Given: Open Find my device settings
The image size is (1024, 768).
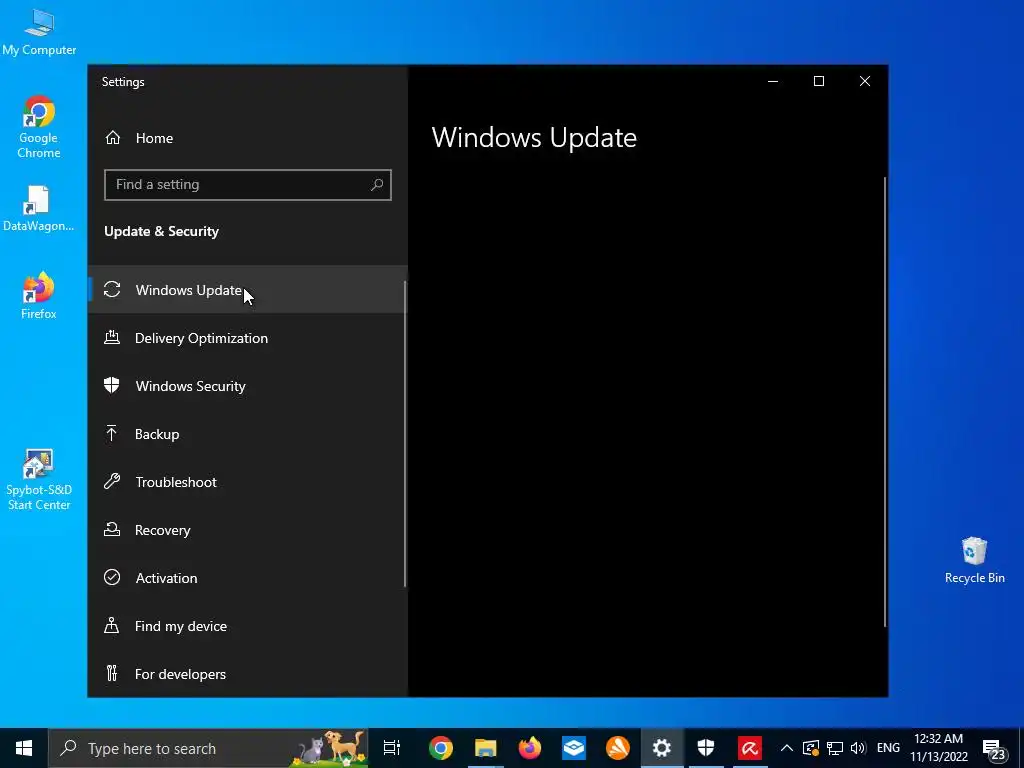Looking at the screenshot, I should click(x=248, y=626).
